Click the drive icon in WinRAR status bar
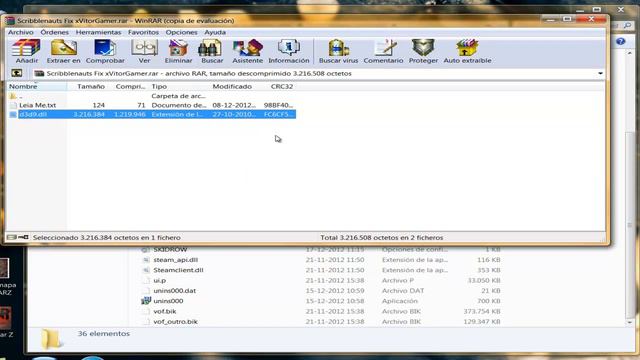 pyautogui.click(x=11, y=237)
